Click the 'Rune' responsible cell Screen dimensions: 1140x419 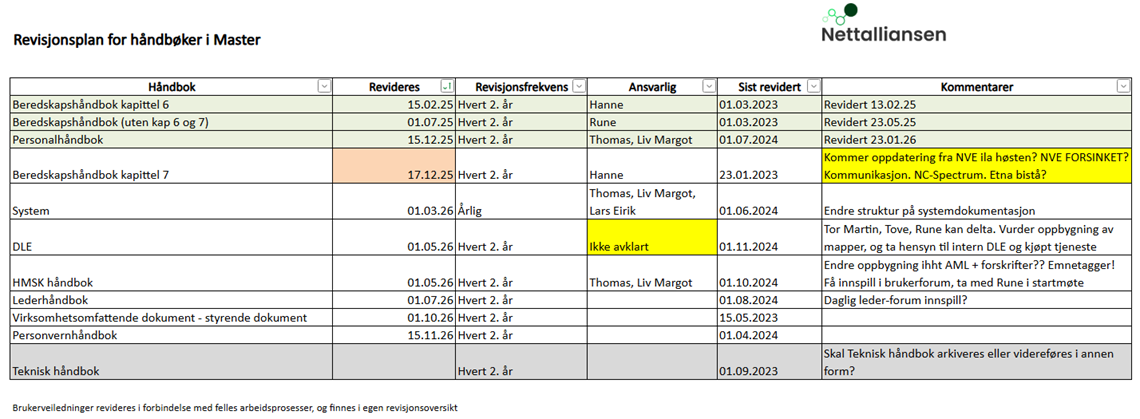[x=652, y=121]
